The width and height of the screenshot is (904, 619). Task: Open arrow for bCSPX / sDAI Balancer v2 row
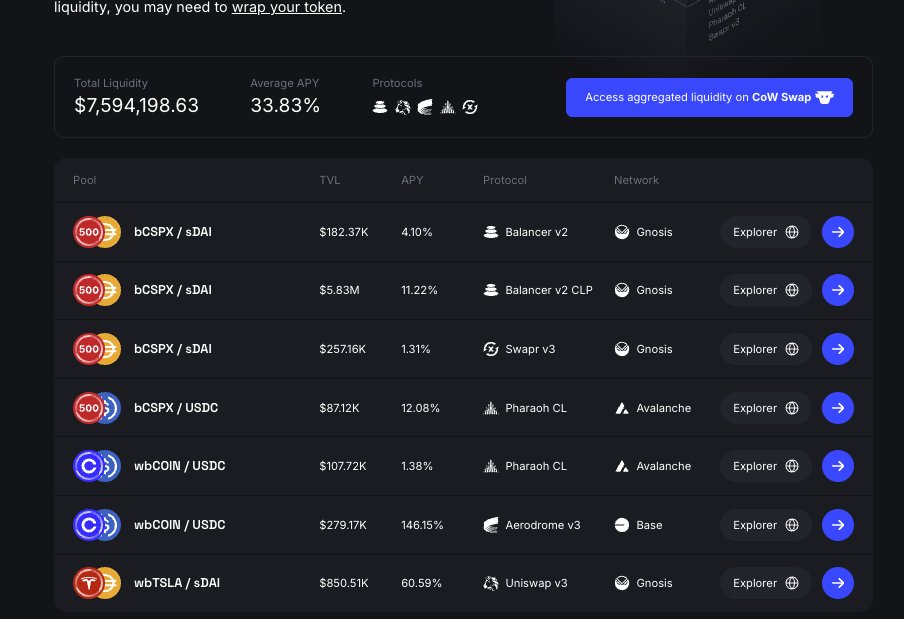point(838,232)
